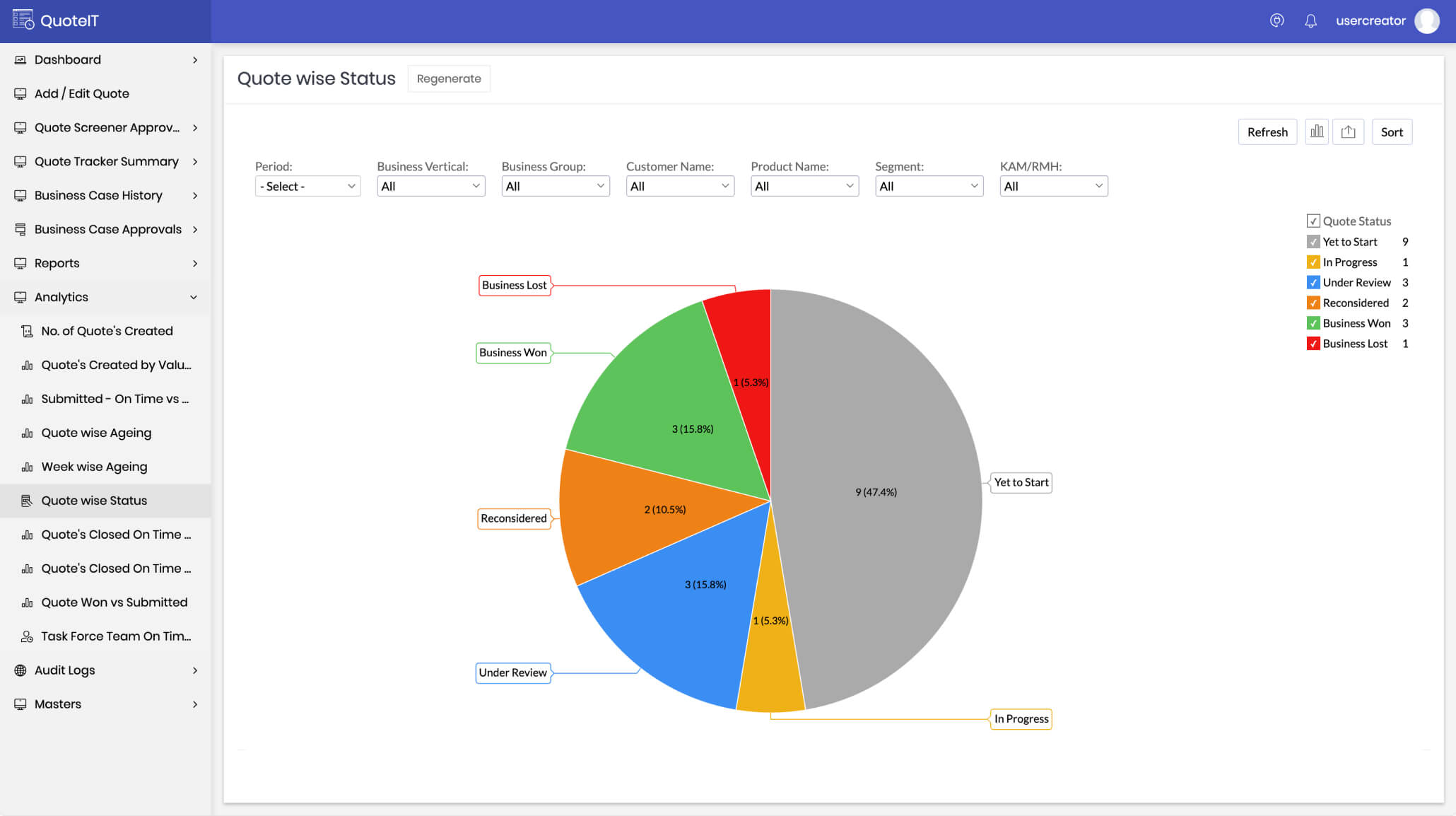Toggle the Quote Status master checkbox
Image resolution: width=1456 pixels, height=816 pixels.
pyautogui.click(x=1313, y=221)
